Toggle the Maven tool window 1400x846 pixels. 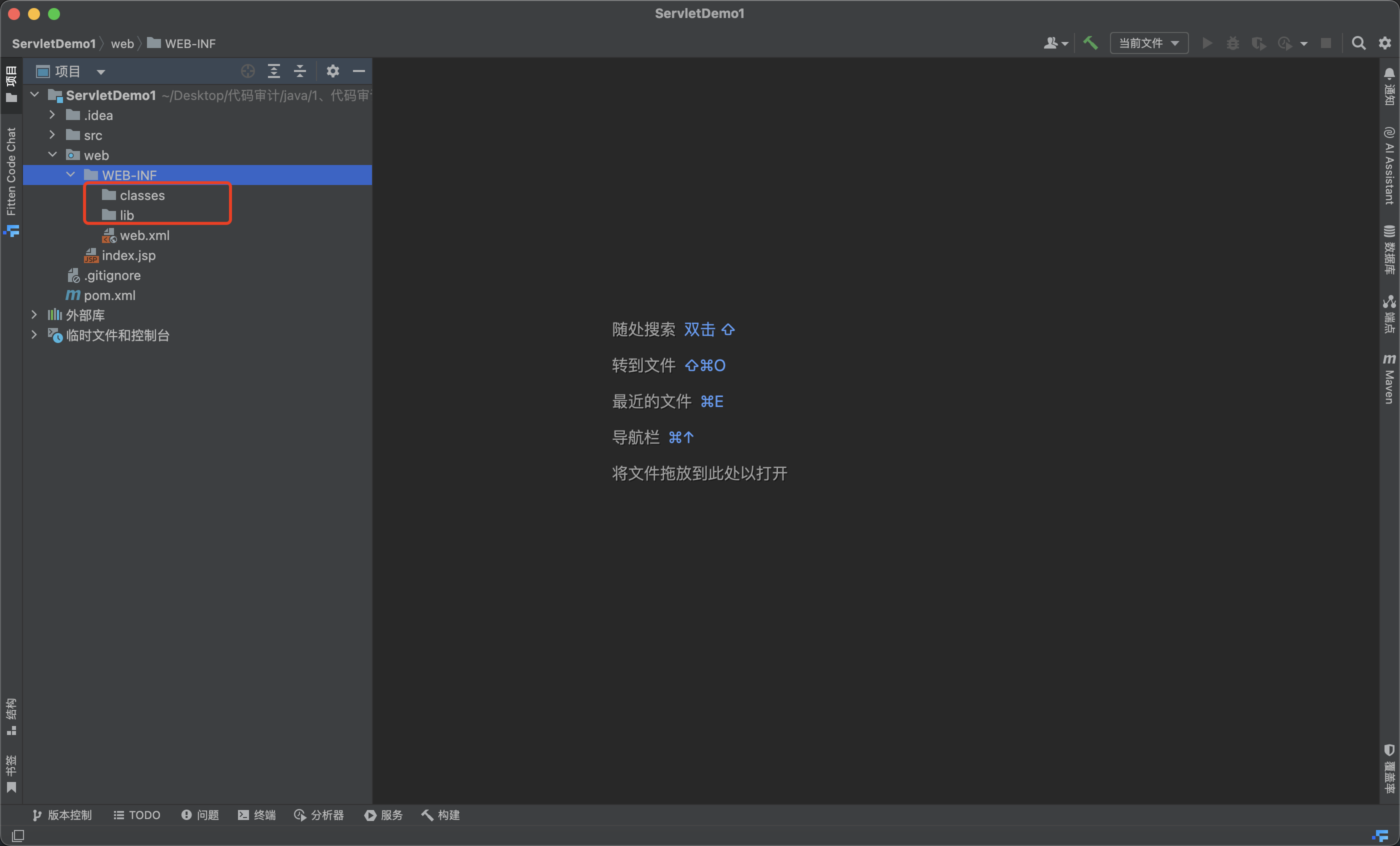click(1388, 379)
